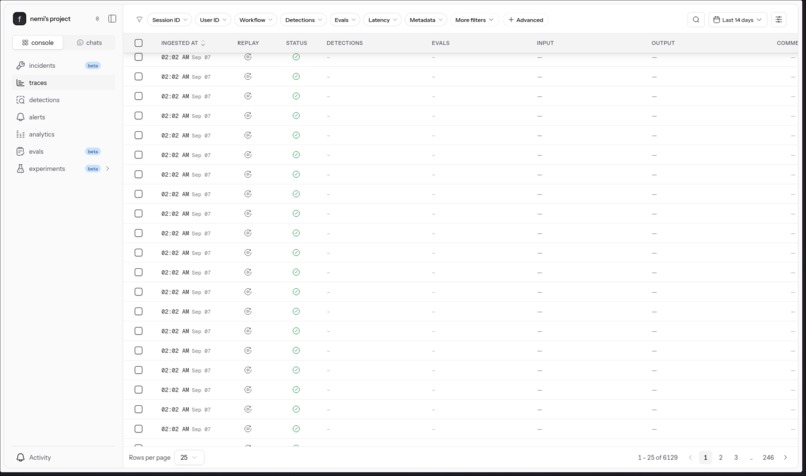The width and height of the screenshot is (806, 476).
Task: Change the Last 14 days date range
Action: pyautogui.click(x=737, y=20)
